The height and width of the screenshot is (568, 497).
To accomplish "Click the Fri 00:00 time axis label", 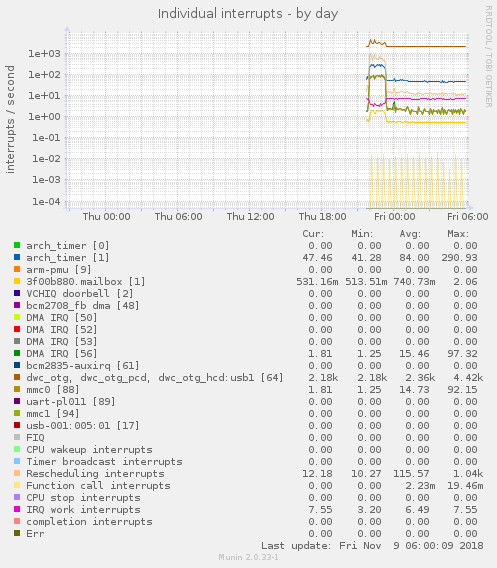I will pos(394,217).
